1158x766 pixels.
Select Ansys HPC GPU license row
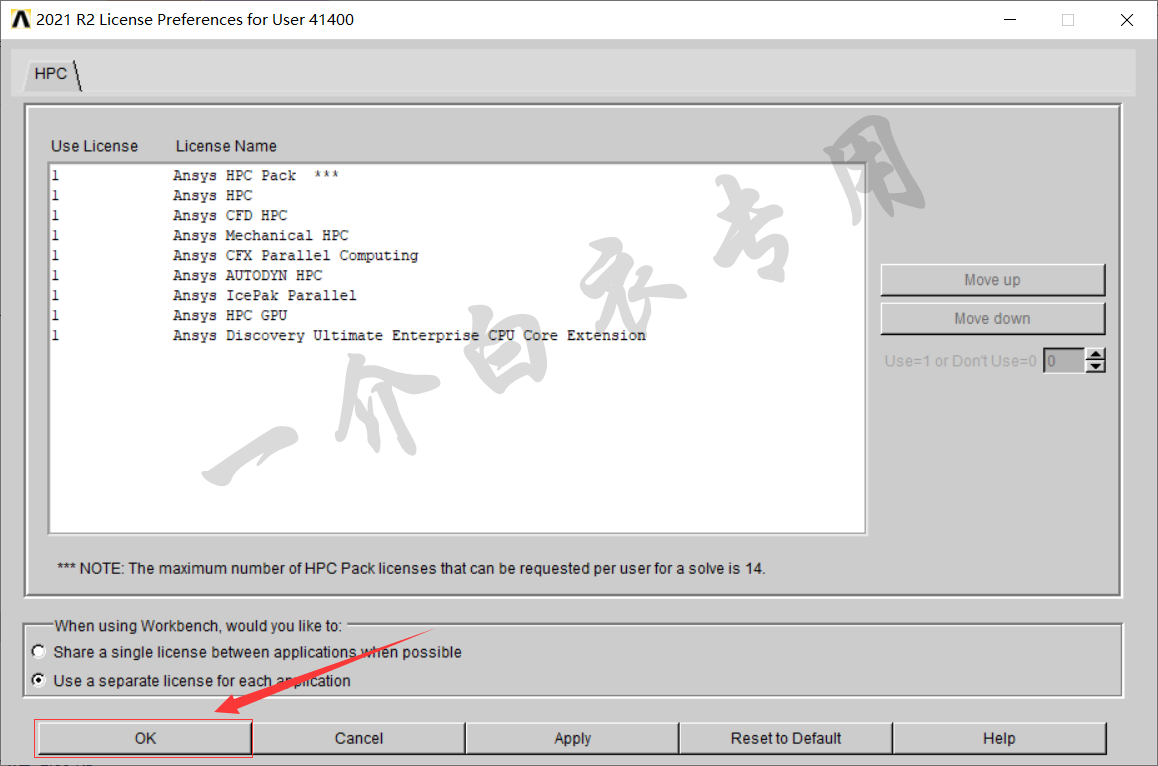click(x=456, y=315)
